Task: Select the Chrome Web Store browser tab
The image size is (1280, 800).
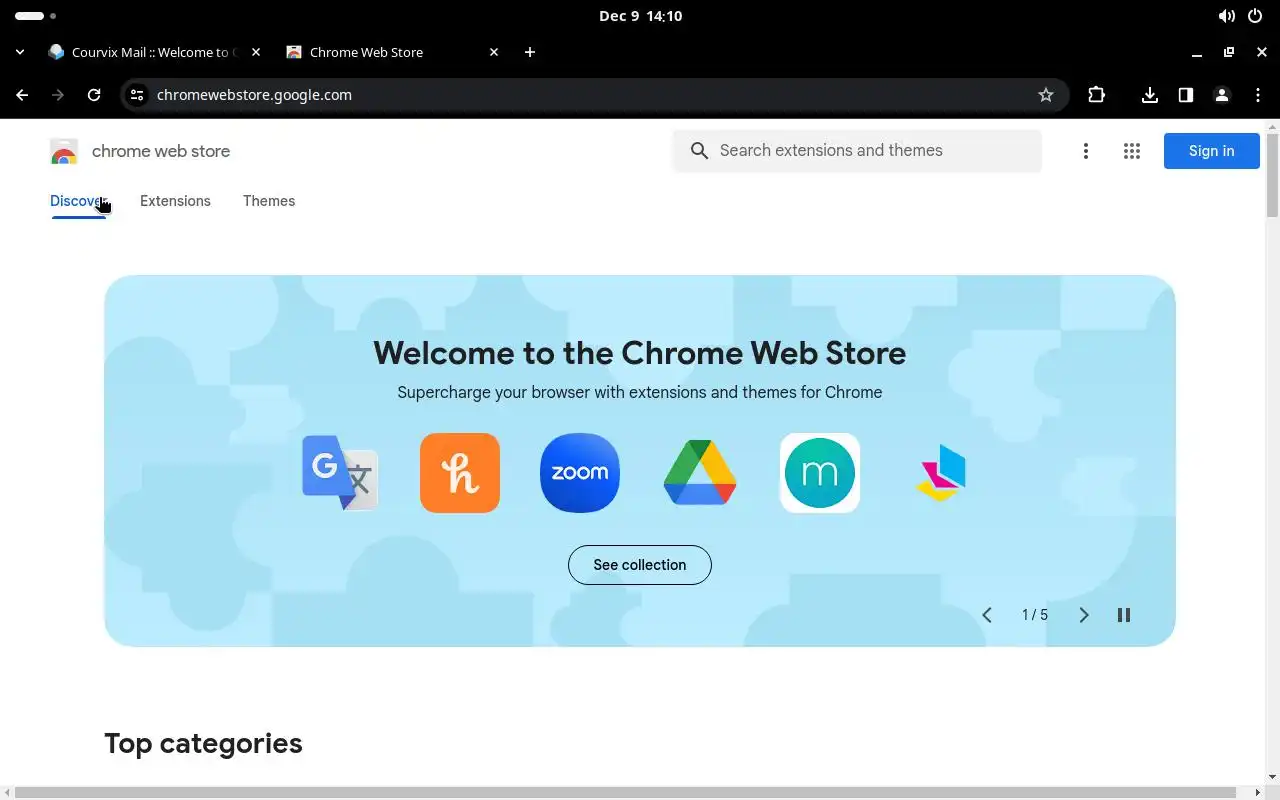Action: 393,52
